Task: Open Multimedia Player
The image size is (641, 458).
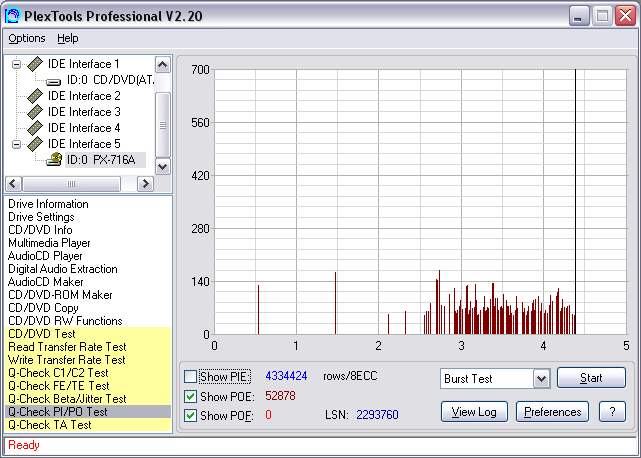Action: 49,243
